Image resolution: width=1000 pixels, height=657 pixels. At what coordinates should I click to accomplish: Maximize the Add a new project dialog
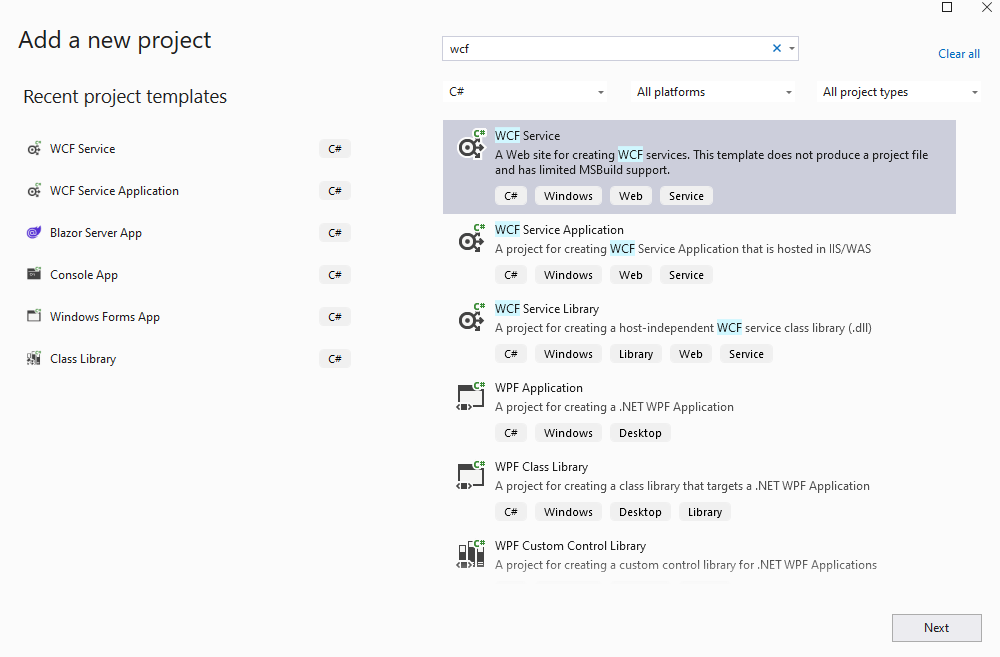[947, 7]
